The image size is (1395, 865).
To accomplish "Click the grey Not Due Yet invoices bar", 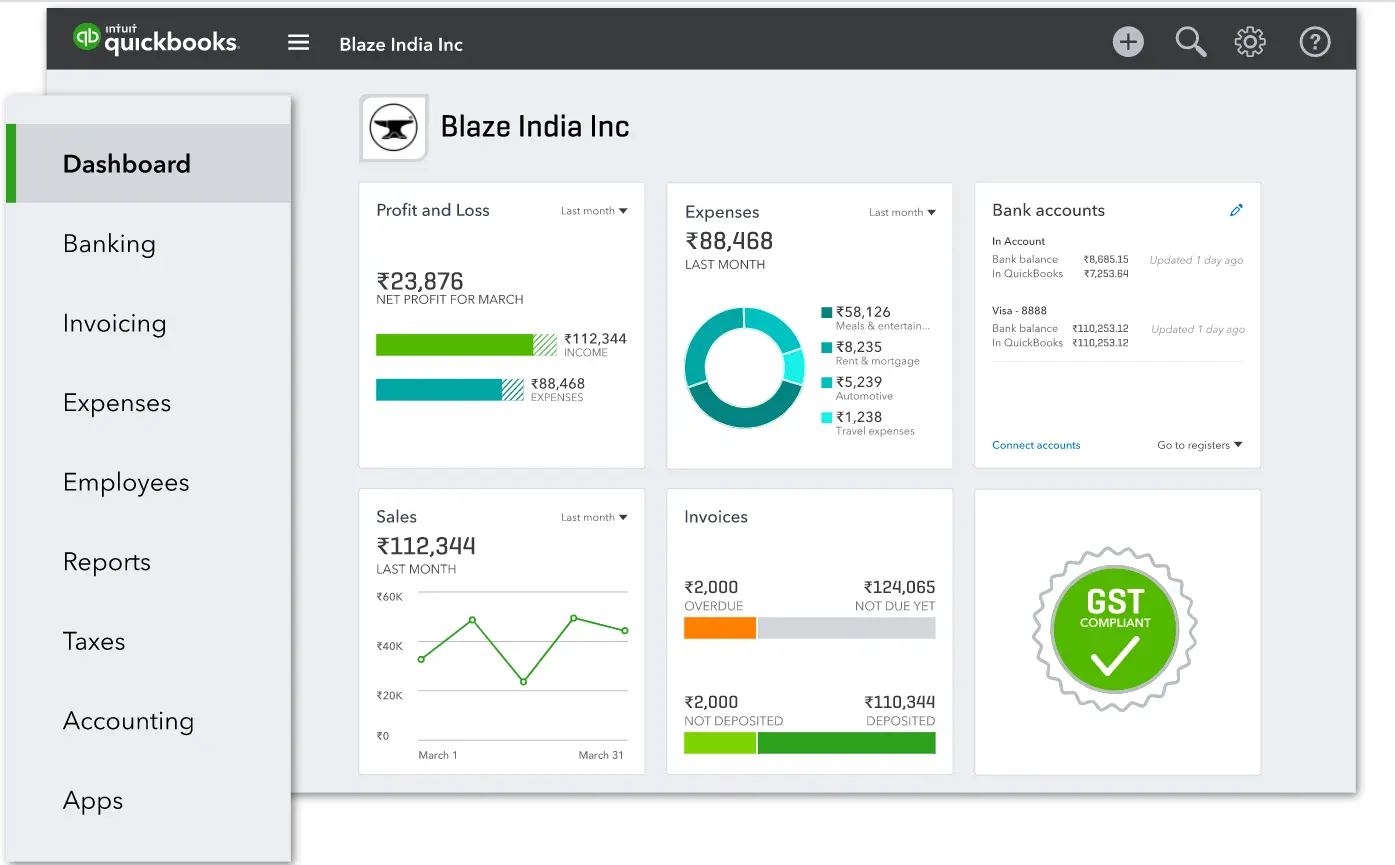I will tap(847, 628).
